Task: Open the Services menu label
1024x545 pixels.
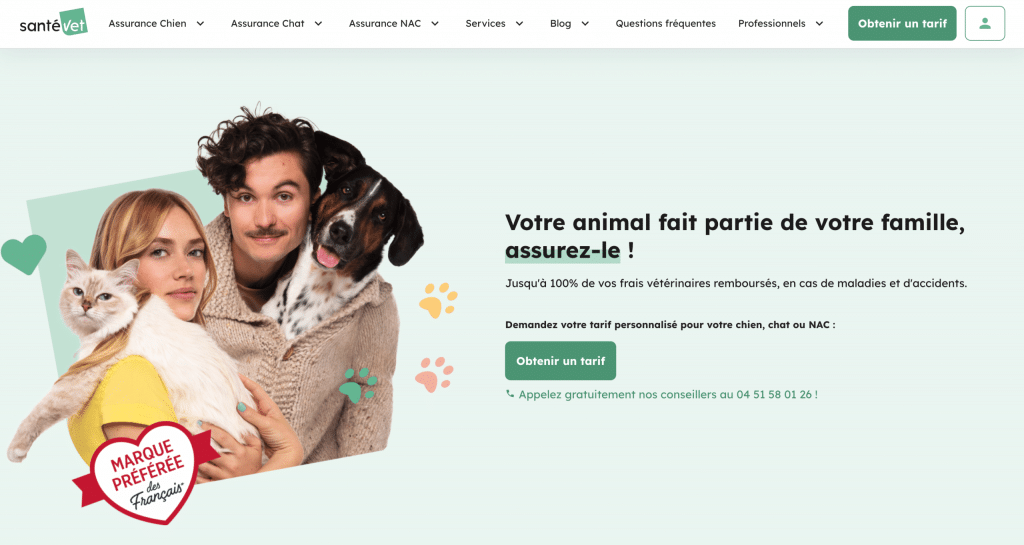Action: click(x=485, y=23)
